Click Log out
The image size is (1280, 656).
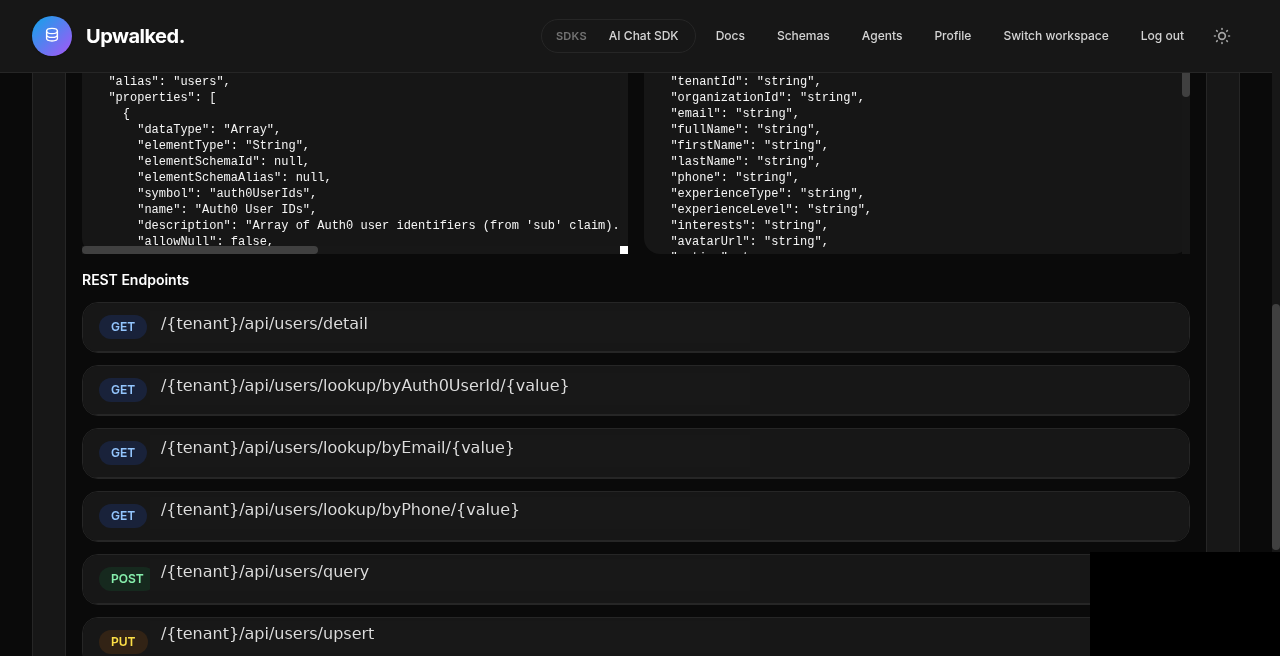tap(1162, 36)
